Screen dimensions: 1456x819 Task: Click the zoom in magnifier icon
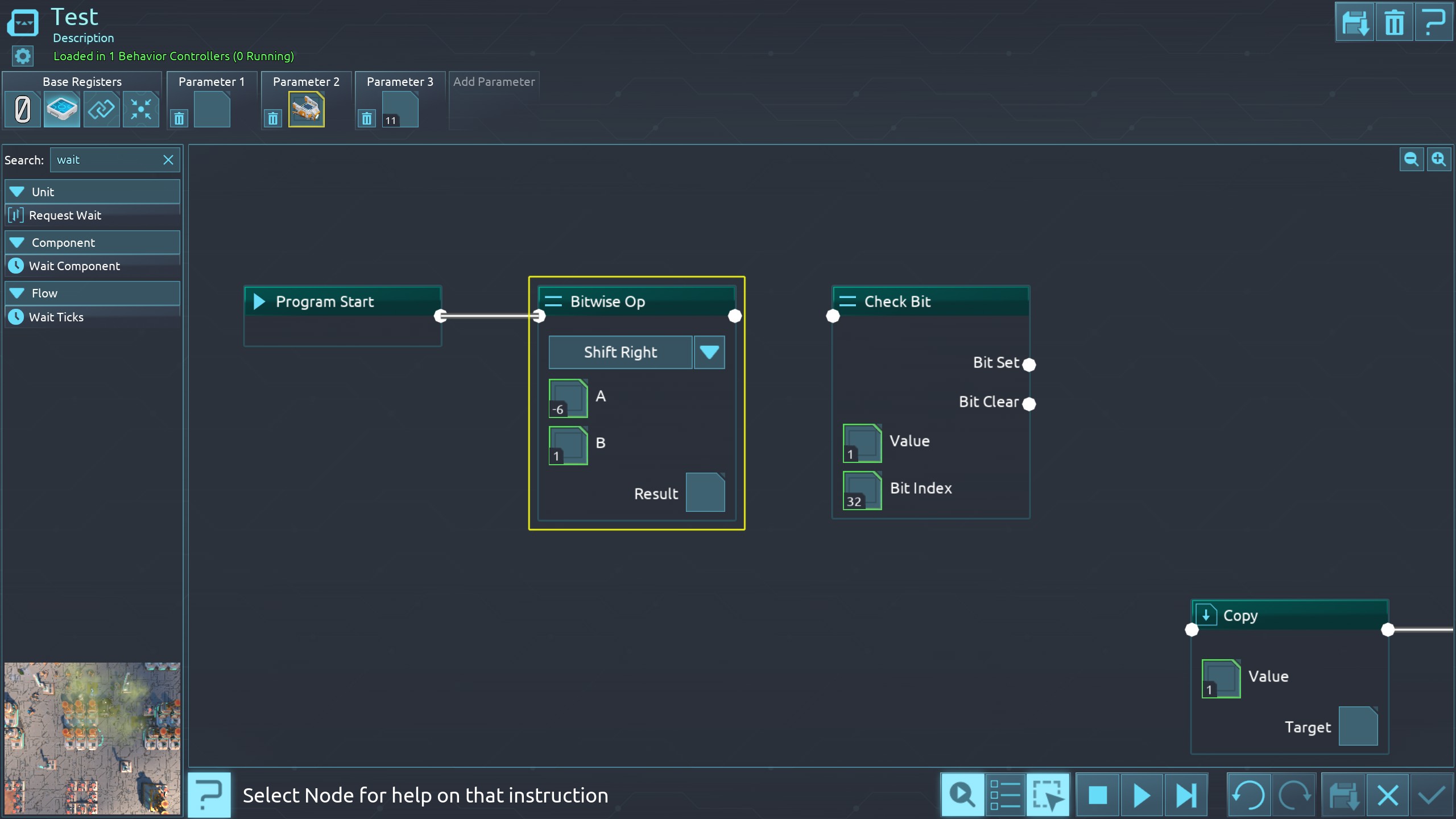[1439, 160]
